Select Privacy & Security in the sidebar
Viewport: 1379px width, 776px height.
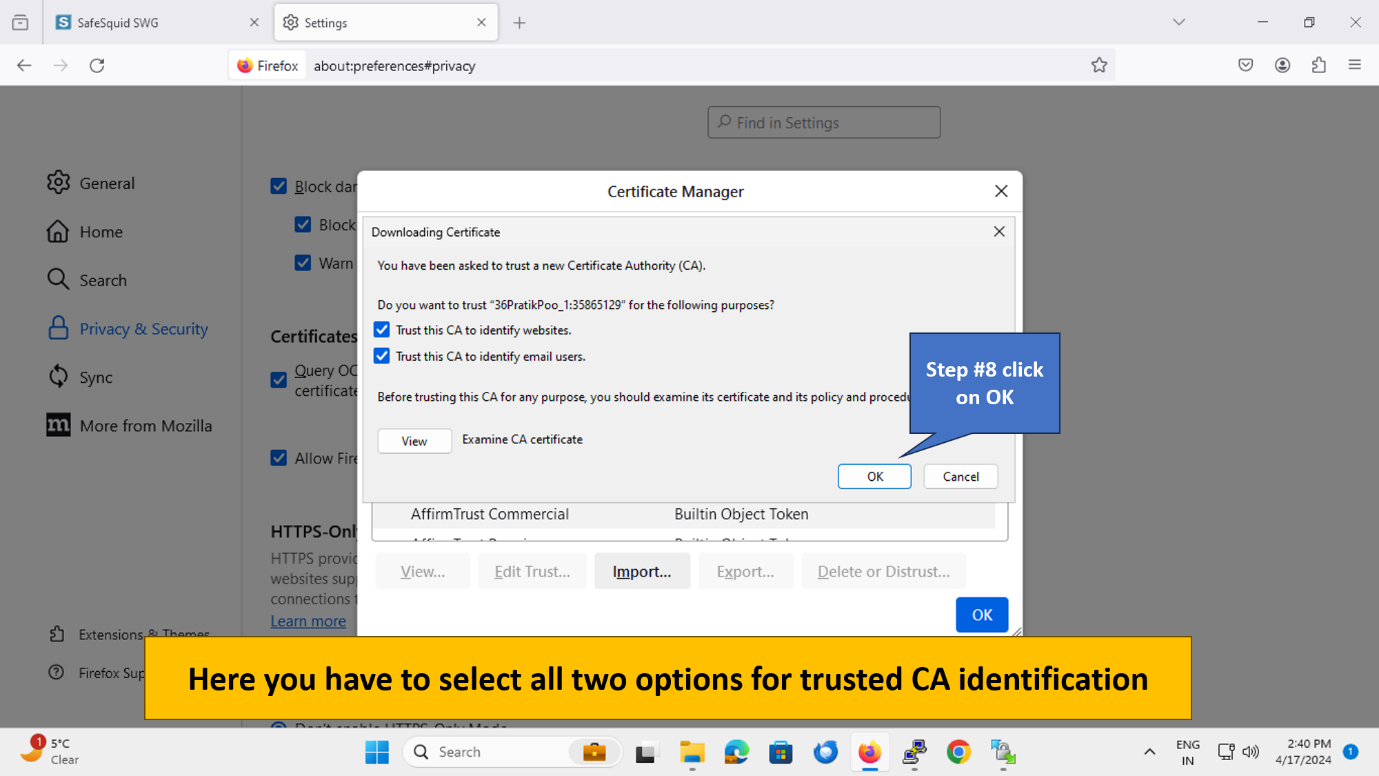click(x=143, y=329)
